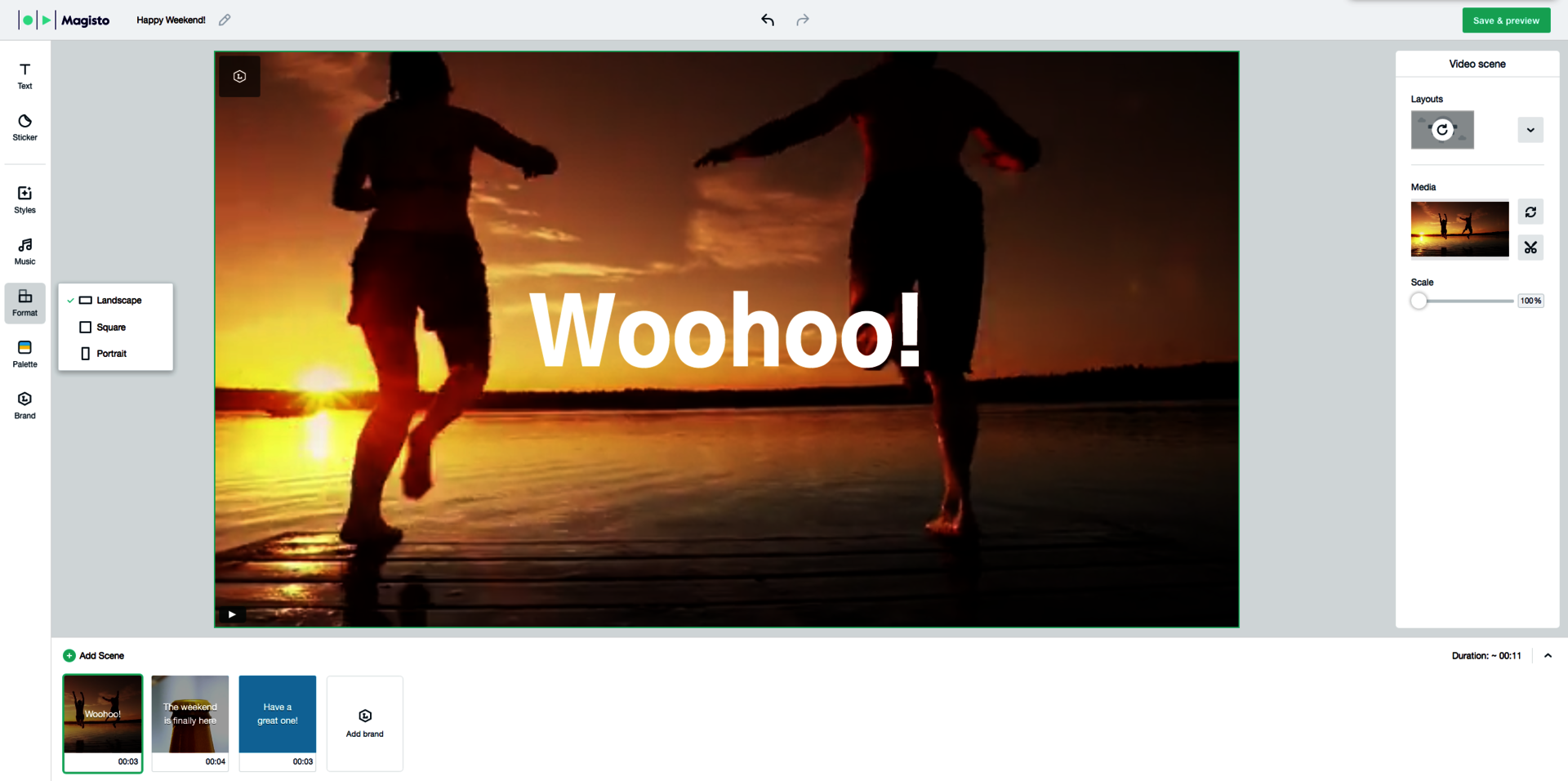Open the Brand panel
Image resolution: width=1568 pixels, height=781 pixels.
(x=24, y=406)
